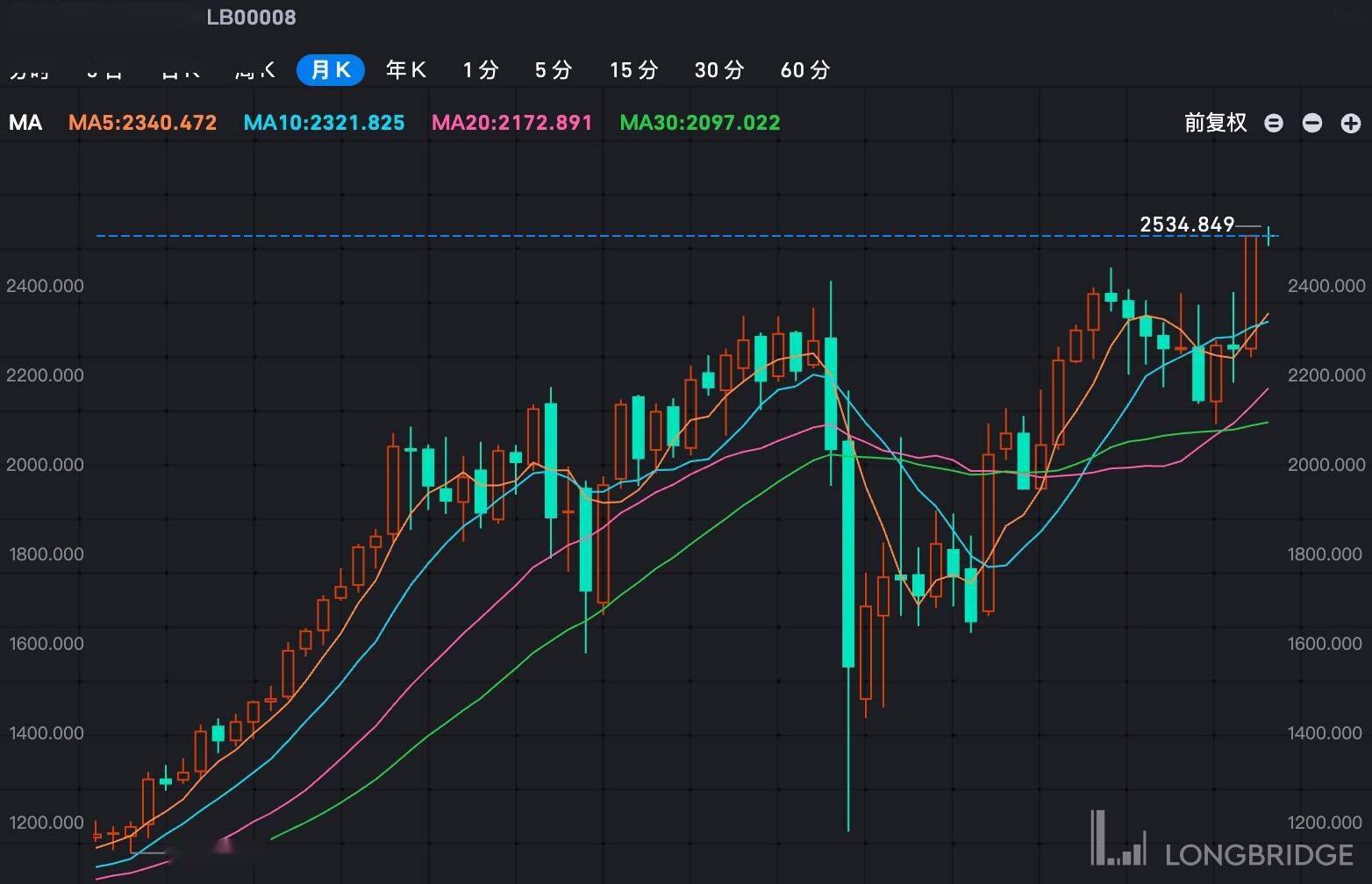This screenshot has height=884, width=1372.
Task: Switch to the 年K yearly chart tab
Action: [x=406, y=70]
